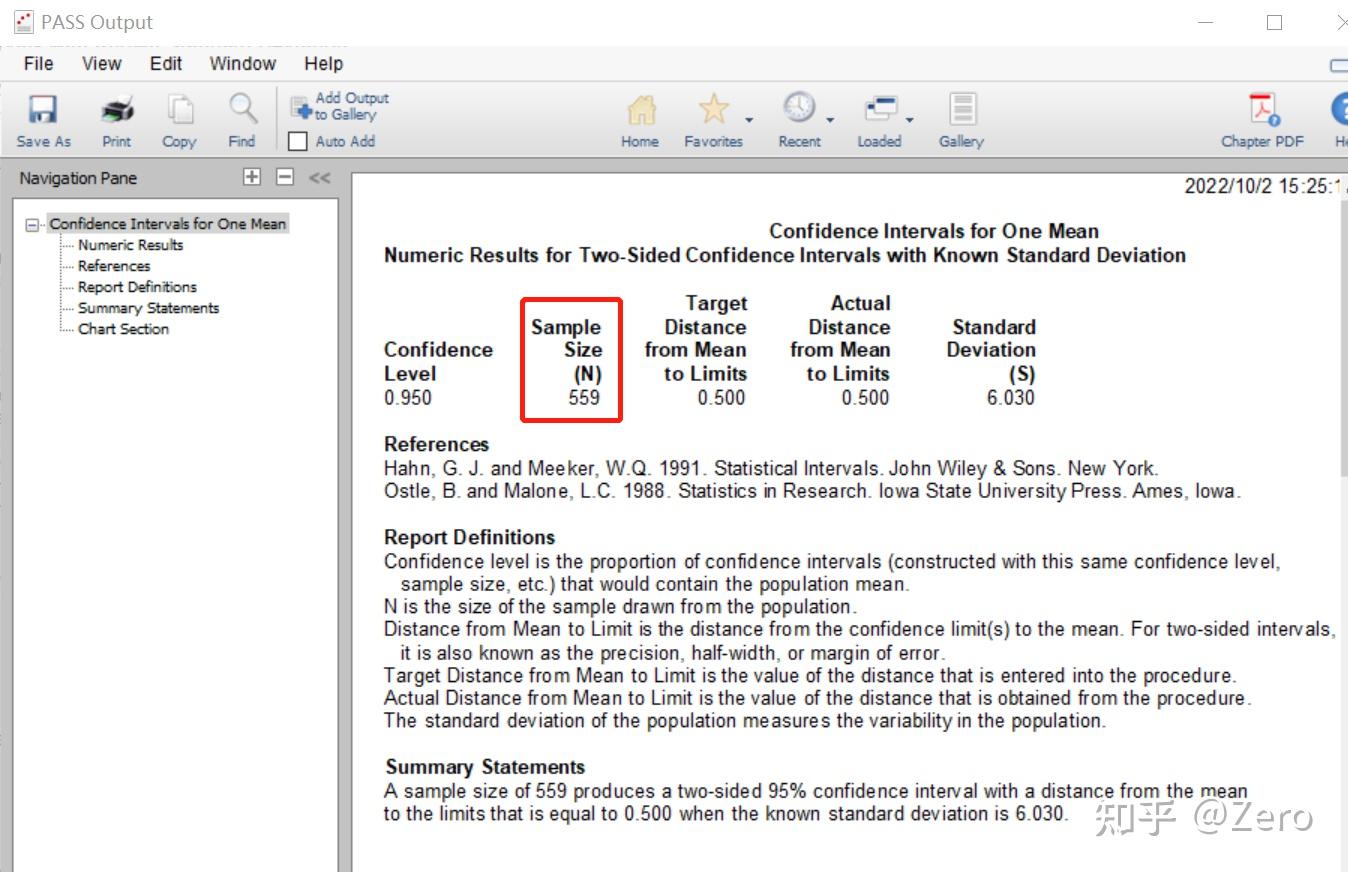Select Chart Section in the navigation tree
1348x872 pixels.
point(123,329)
